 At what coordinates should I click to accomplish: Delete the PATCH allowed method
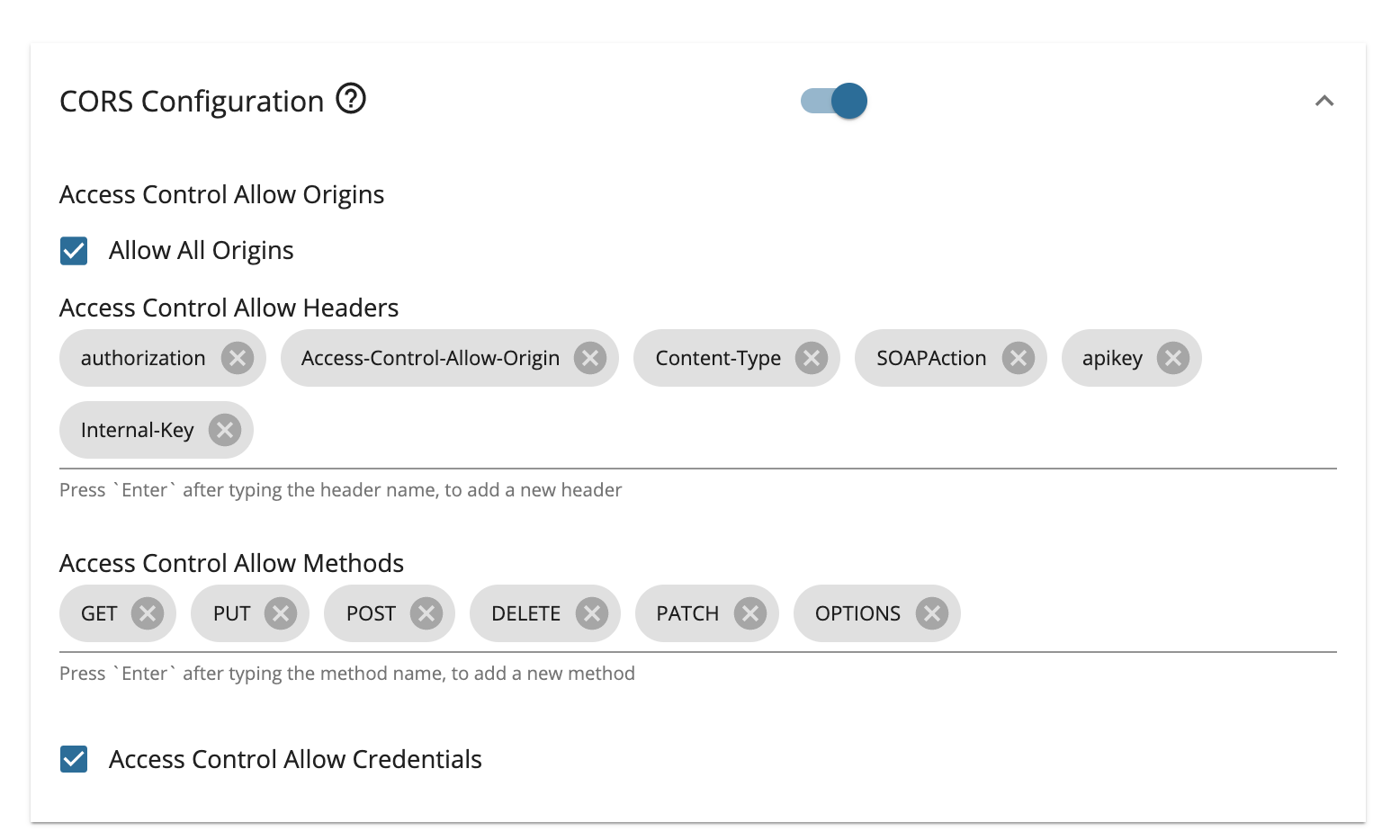click(751, 612)
